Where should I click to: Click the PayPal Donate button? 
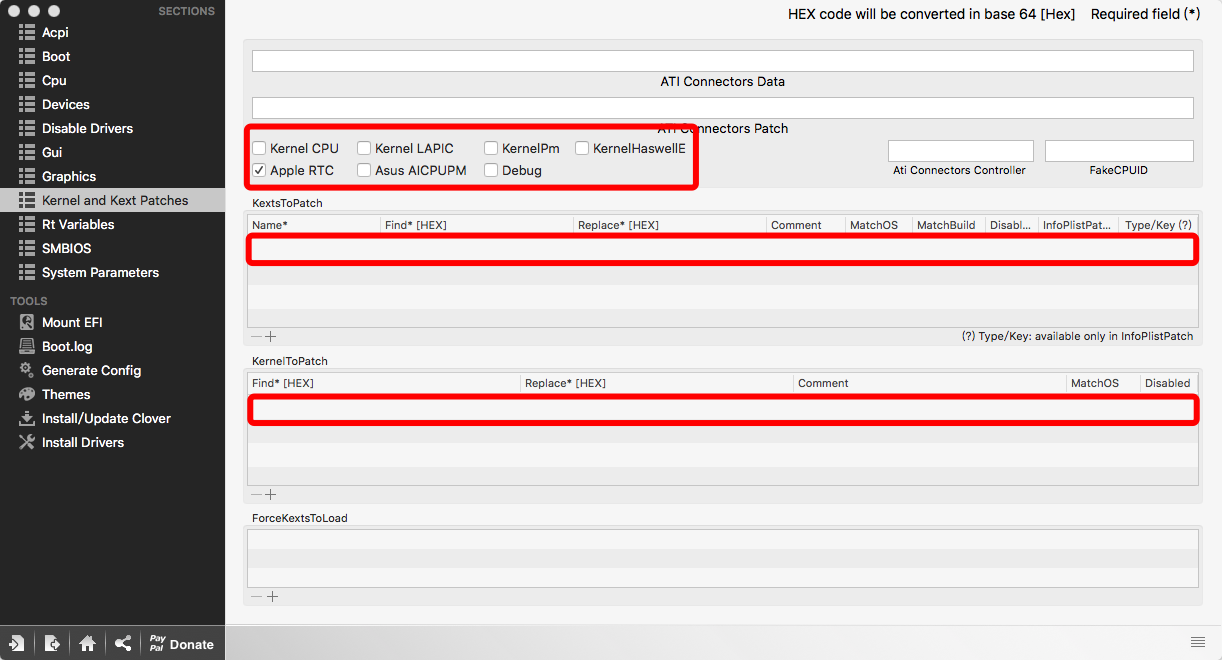click(182, 643)
